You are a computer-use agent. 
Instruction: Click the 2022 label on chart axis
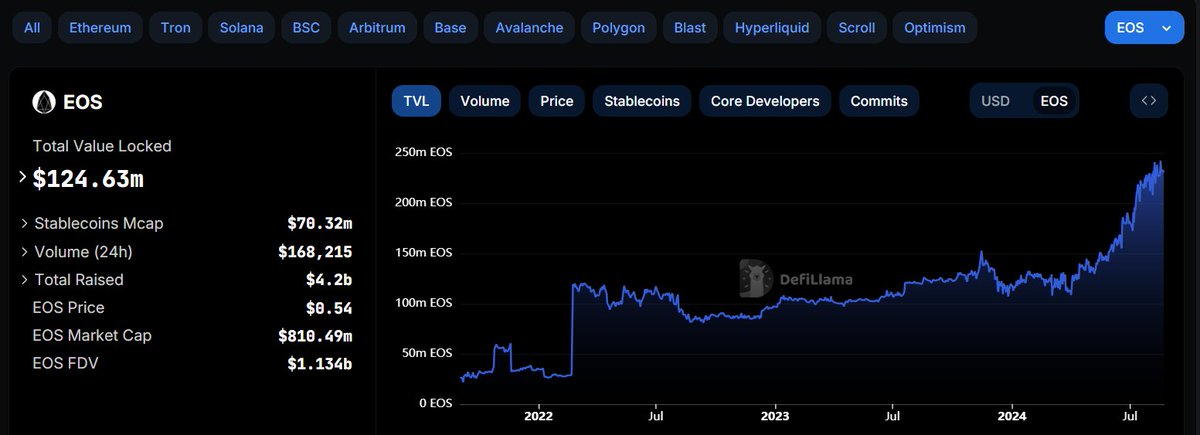pos(538,415)
